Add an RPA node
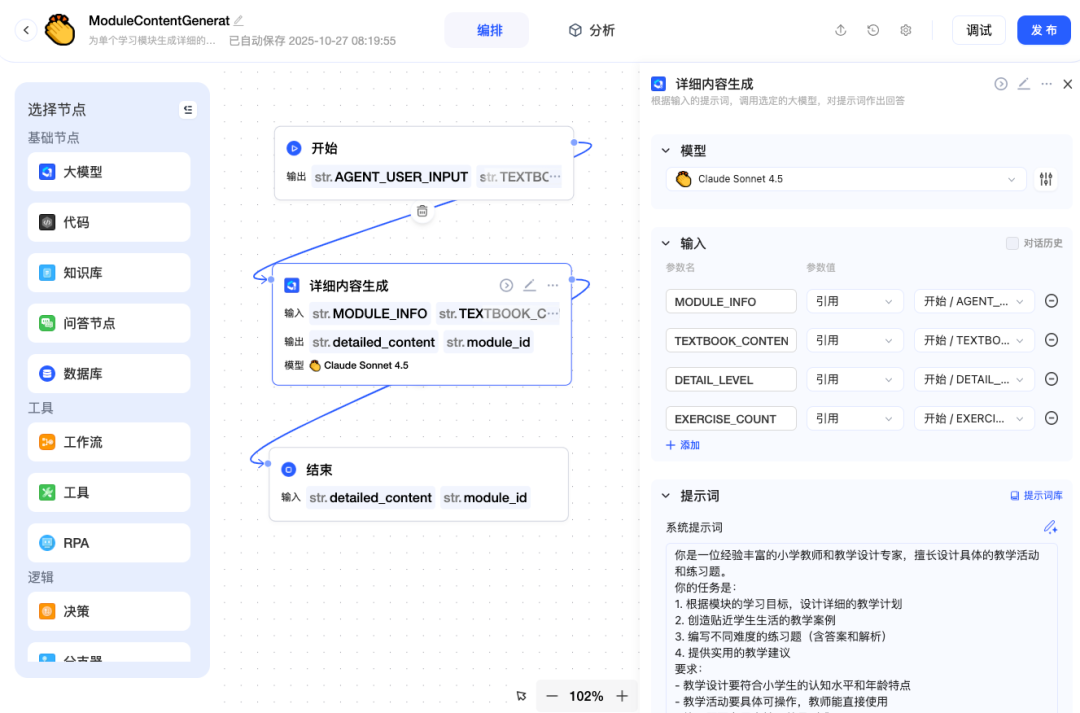The width and height of the screenshot is (1080, 713). pos(109,542)
